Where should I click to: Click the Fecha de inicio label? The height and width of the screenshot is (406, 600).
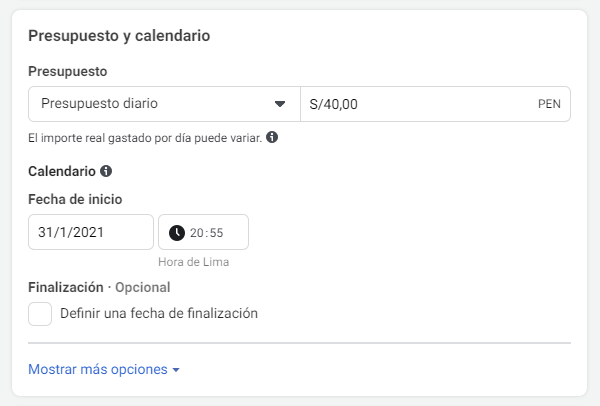pos(75,199)
